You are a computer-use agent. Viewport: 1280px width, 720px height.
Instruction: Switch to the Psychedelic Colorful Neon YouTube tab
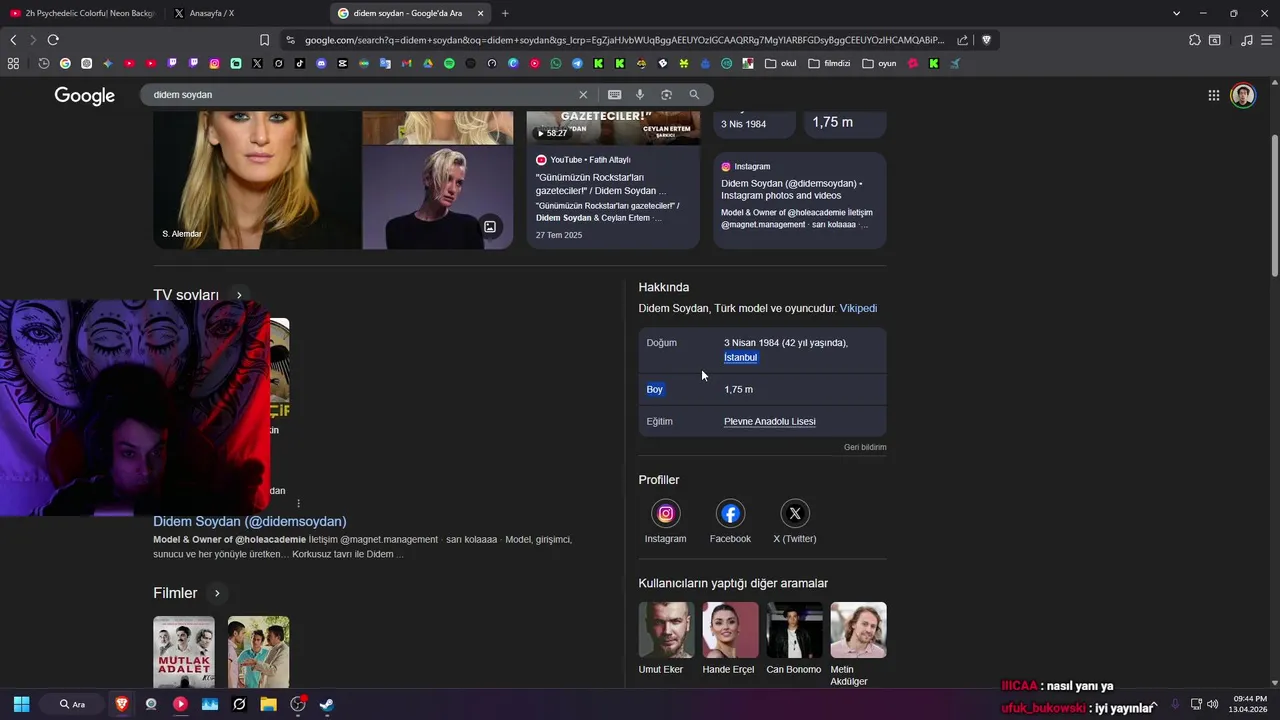tap(82, 13)
